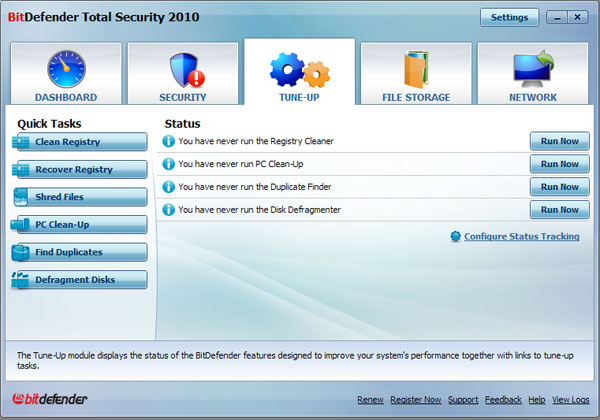Viewport: 600px width, 420px height.
Task: Click the Recover Registry button icon
Action: (x=21, y=169)
